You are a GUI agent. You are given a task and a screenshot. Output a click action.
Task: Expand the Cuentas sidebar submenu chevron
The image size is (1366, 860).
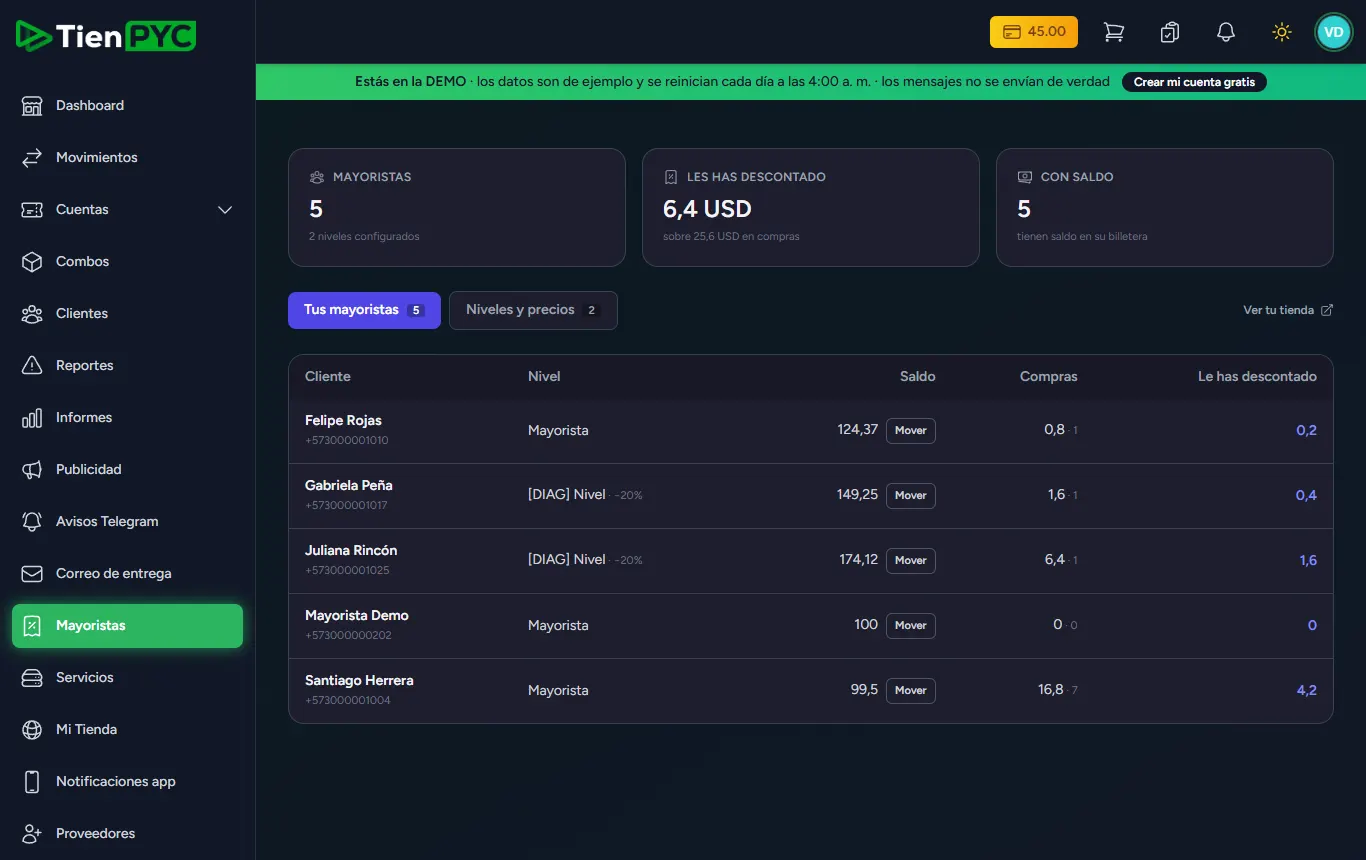[x=225, y=210]
